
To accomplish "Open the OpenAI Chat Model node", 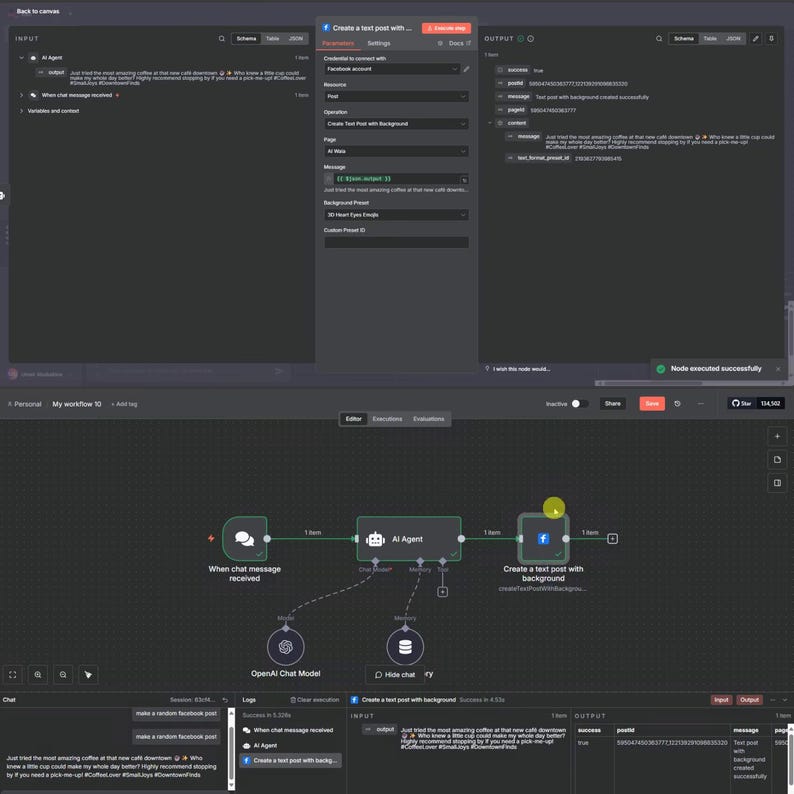I will tap(286, 647).
